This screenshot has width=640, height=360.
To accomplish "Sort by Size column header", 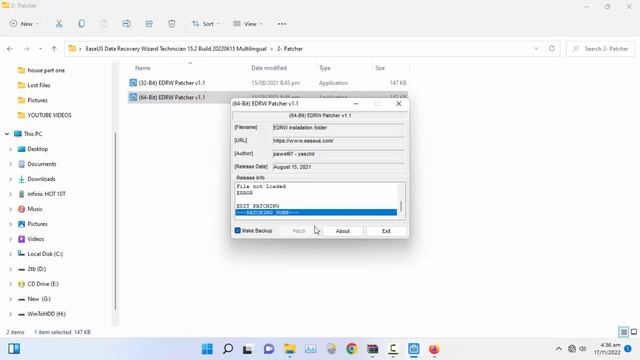I will coord(380,68).
